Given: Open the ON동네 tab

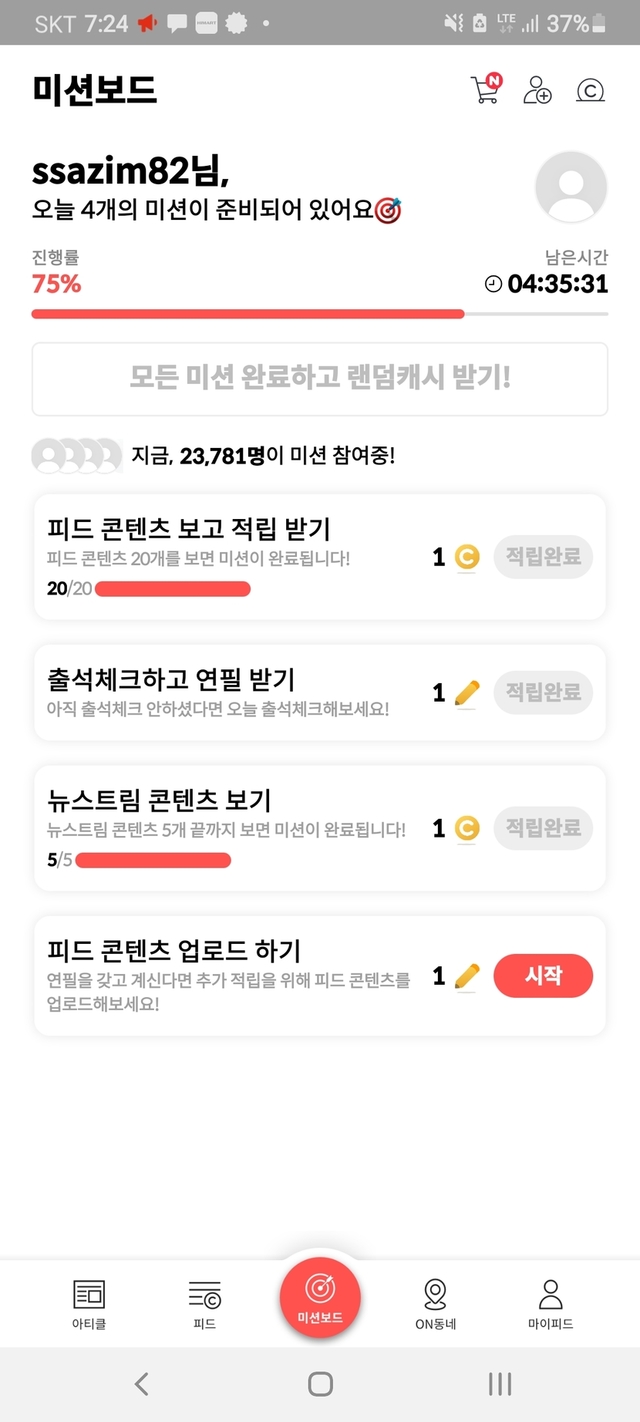Looking at the screenshot, I should 435,1303.
